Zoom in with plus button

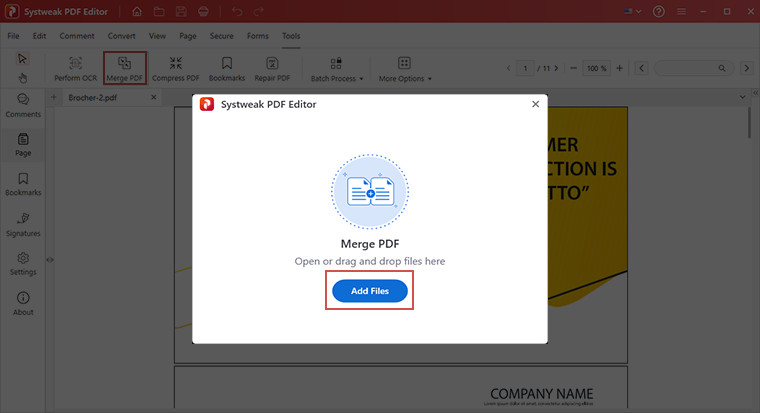tap(619, 68)
